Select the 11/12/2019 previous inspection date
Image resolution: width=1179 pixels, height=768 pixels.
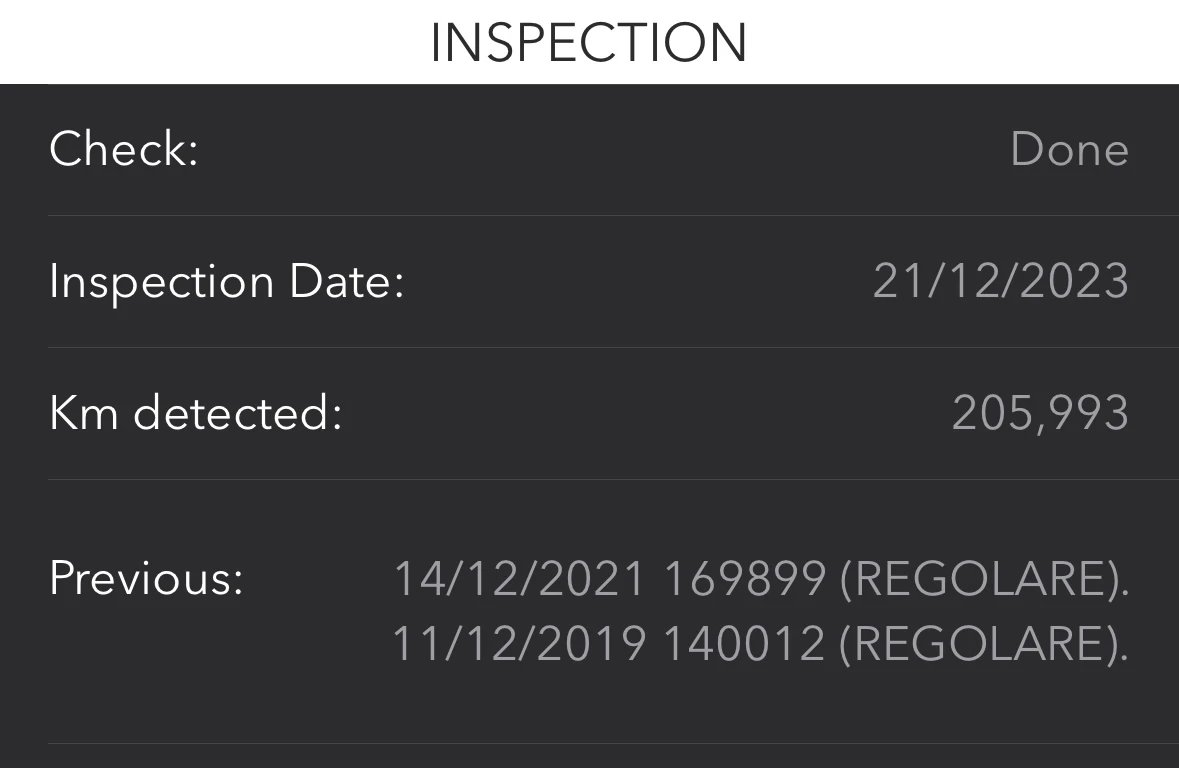click(x=518, y=644)
